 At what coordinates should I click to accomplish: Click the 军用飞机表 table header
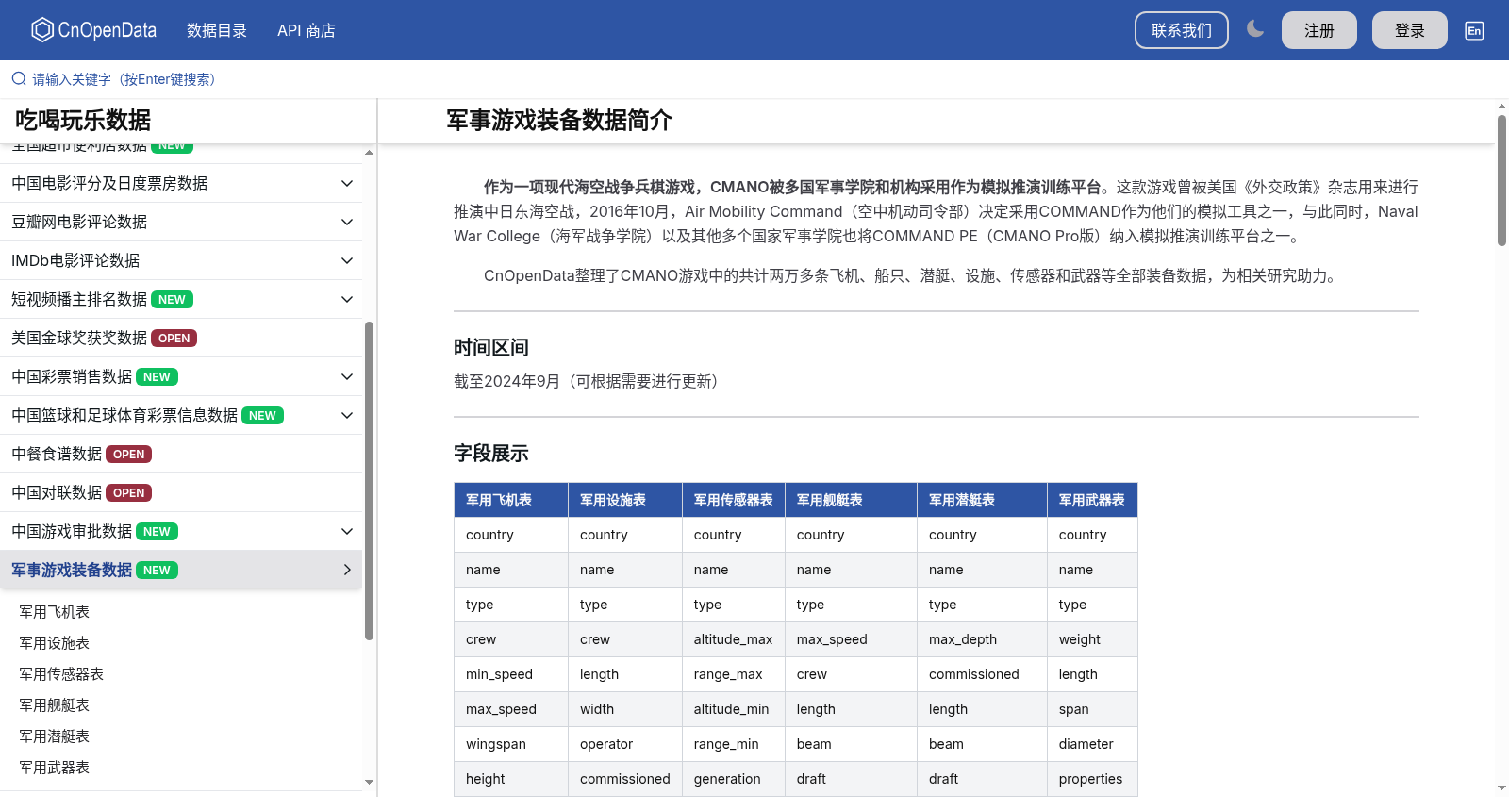coord(511,500)
